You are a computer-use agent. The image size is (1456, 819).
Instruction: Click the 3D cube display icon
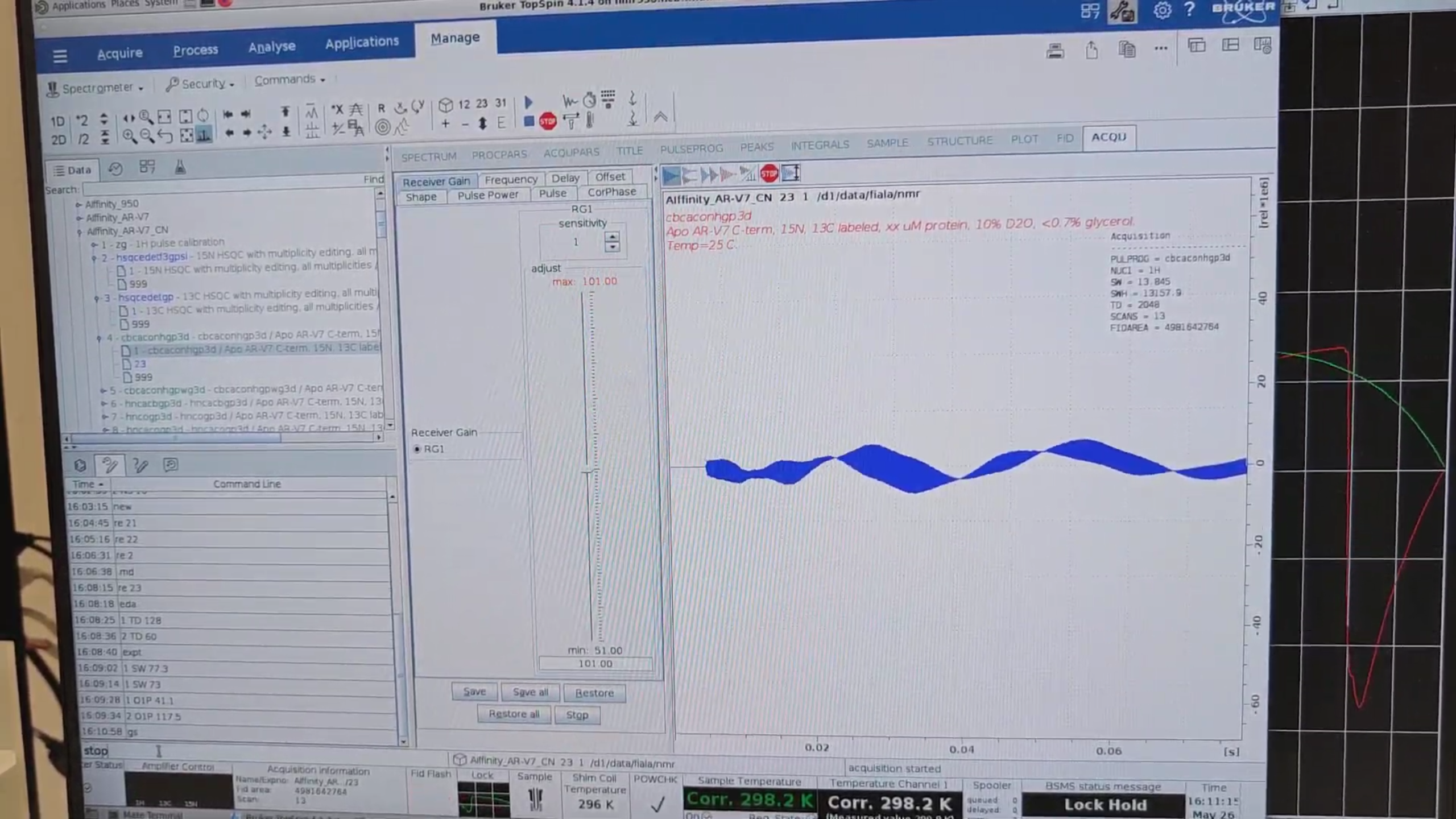445,105
